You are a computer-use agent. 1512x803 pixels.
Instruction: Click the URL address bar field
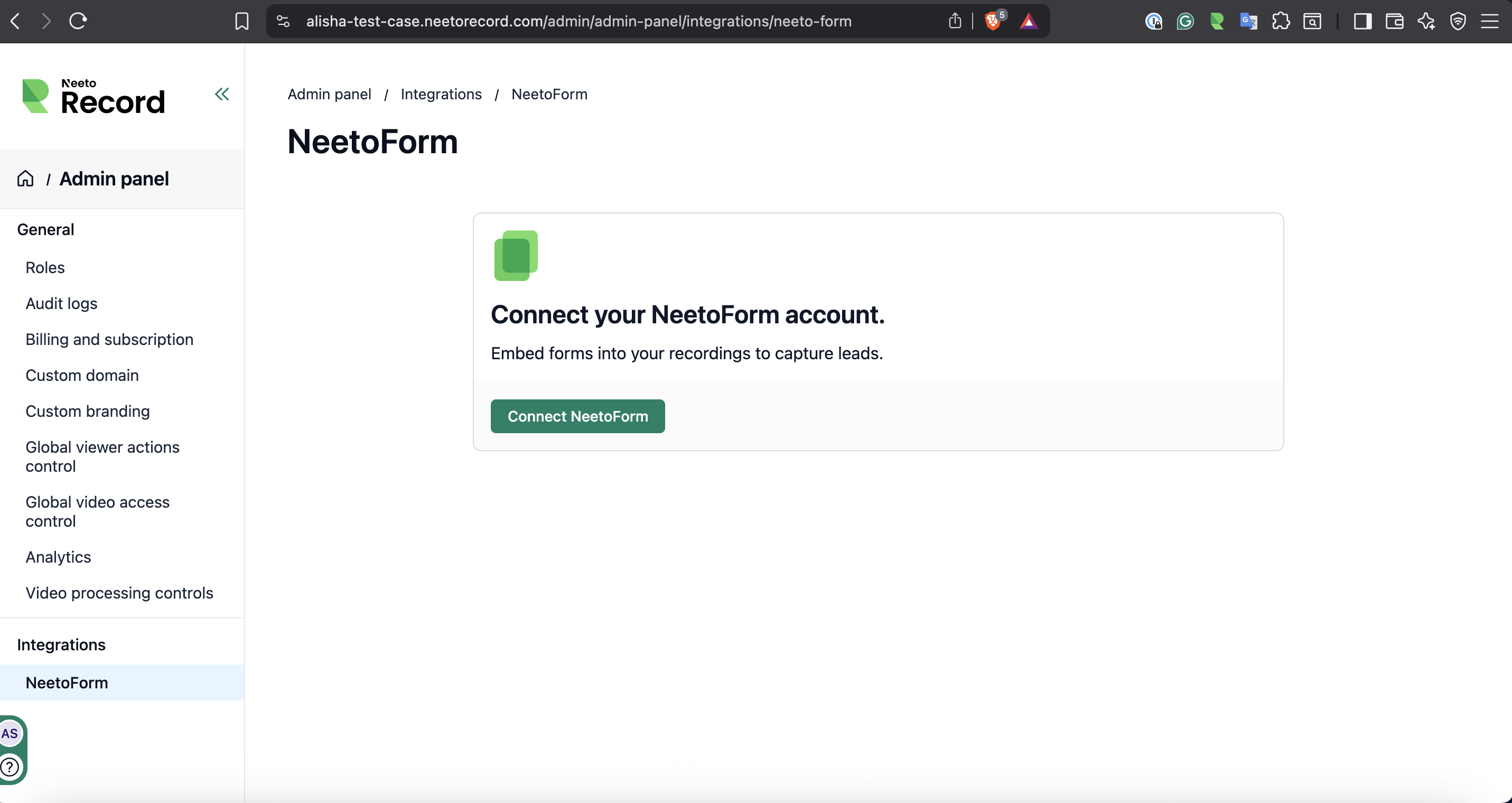point(578,21)
